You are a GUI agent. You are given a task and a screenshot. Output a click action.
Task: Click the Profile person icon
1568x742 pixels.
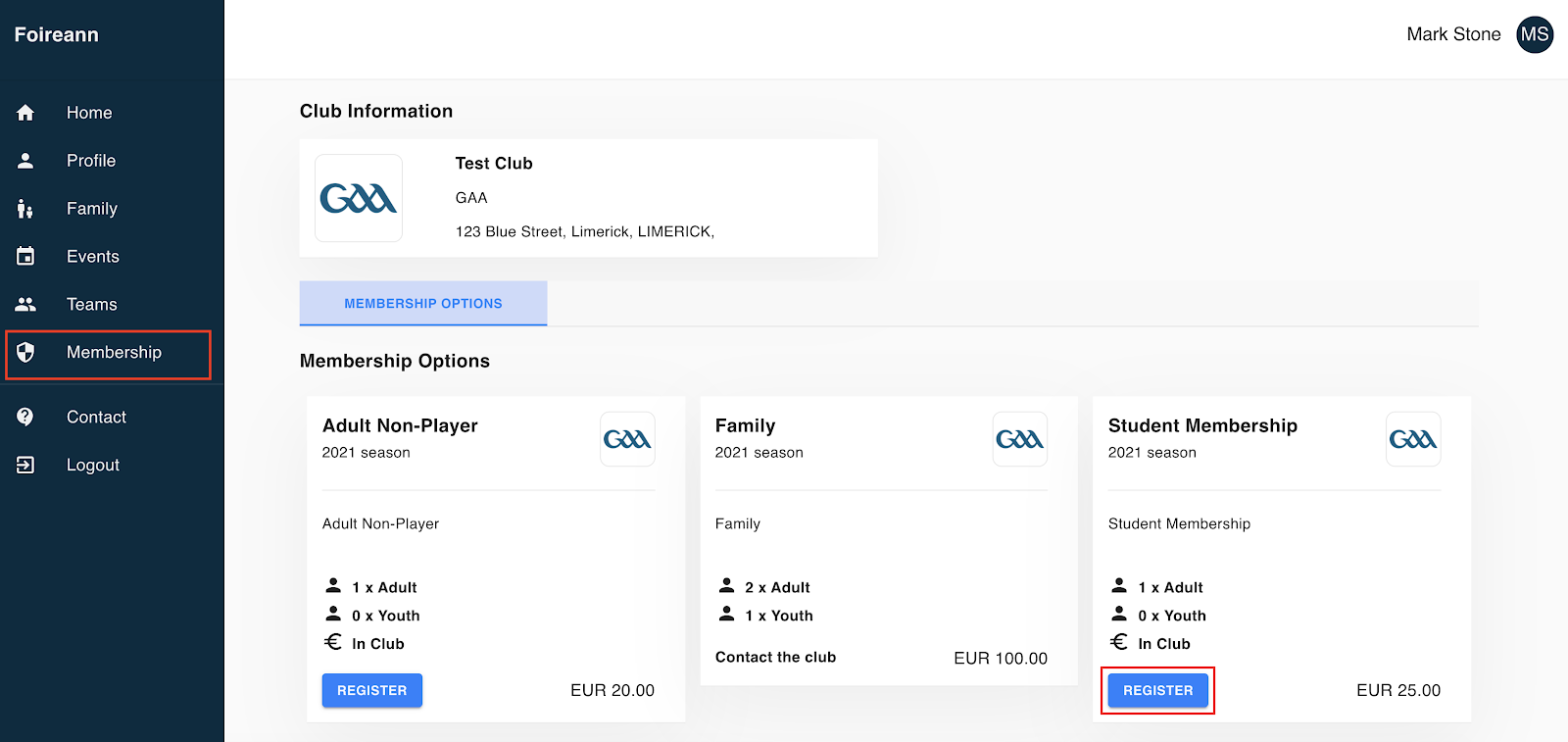click(25, 161)
